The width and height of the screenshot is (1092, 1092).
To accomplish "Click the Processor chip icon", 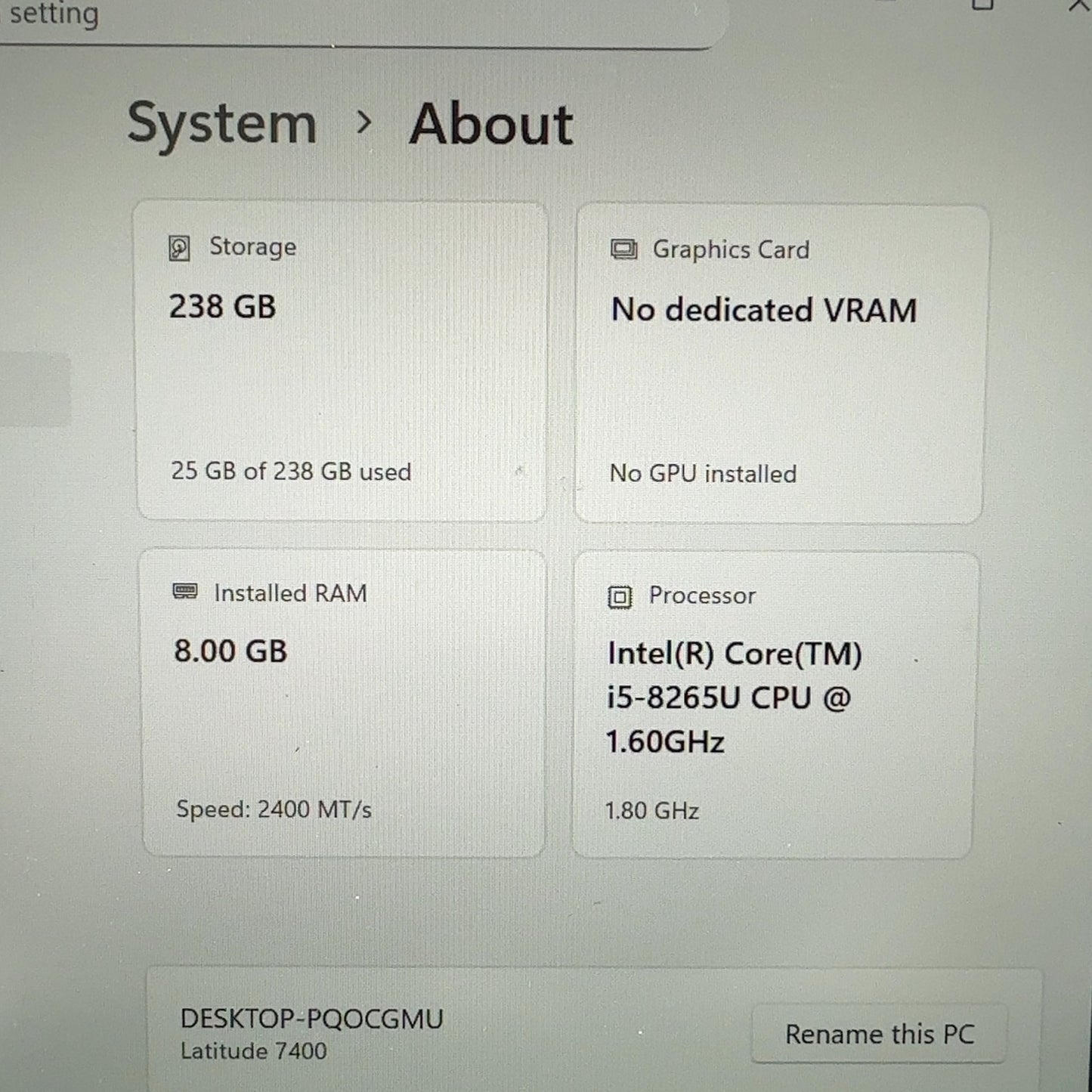I will (x=620, y=597).
